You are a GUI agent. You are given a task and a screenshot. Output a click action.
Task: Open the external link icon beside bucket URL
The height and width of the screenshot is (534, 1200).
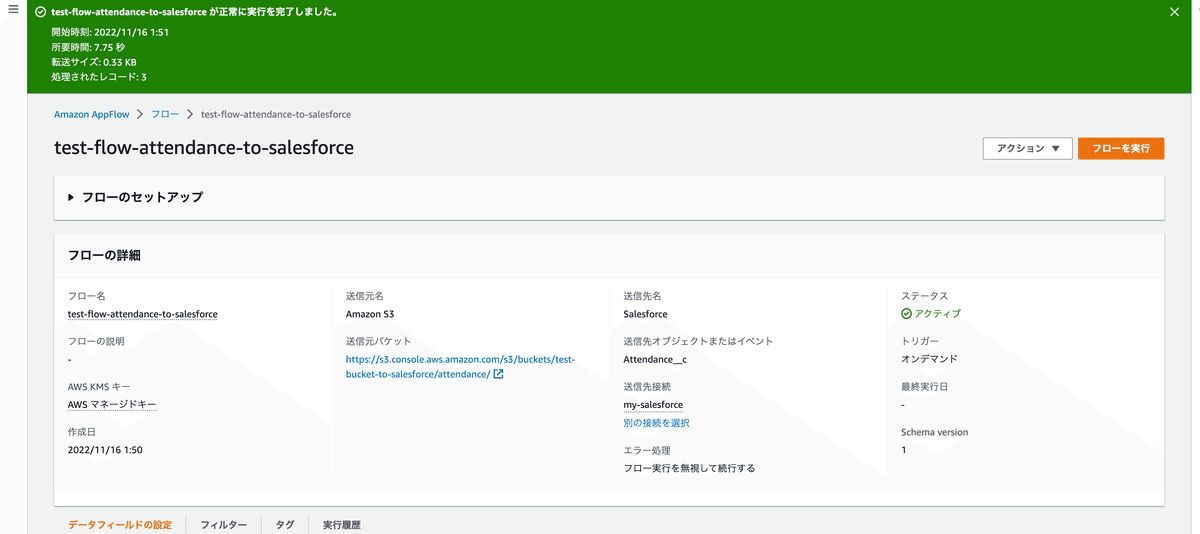pos(499,374)
